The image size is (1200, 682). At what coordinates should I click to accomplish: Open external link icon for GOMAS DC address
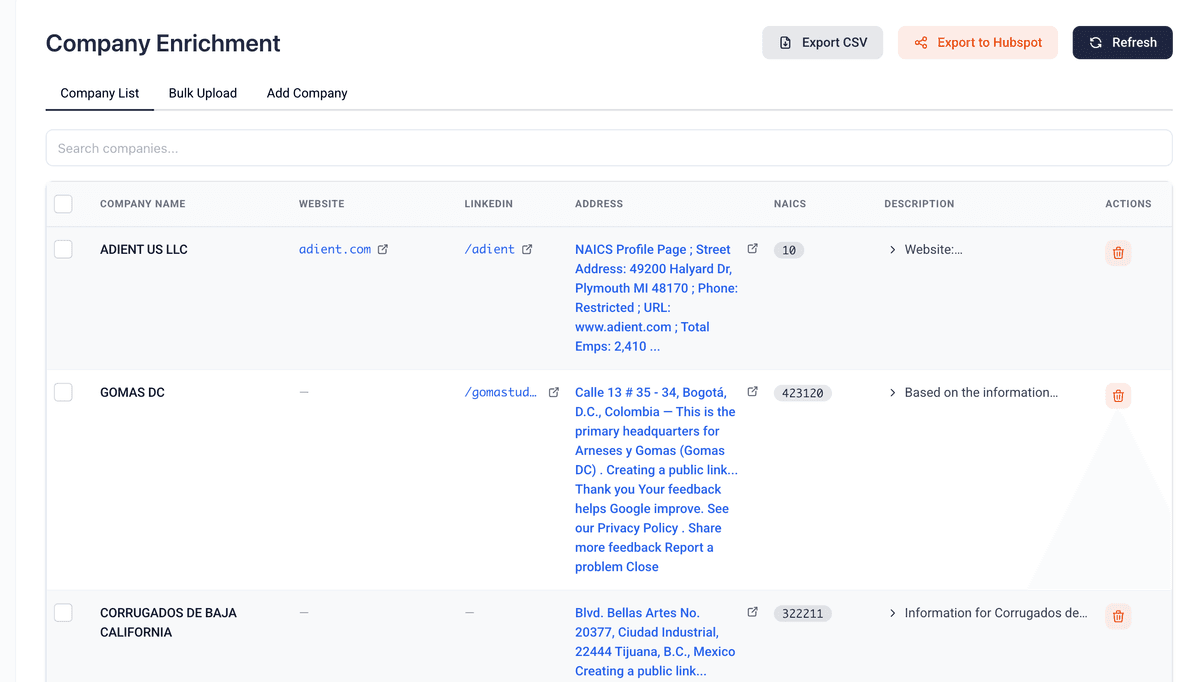752,392
